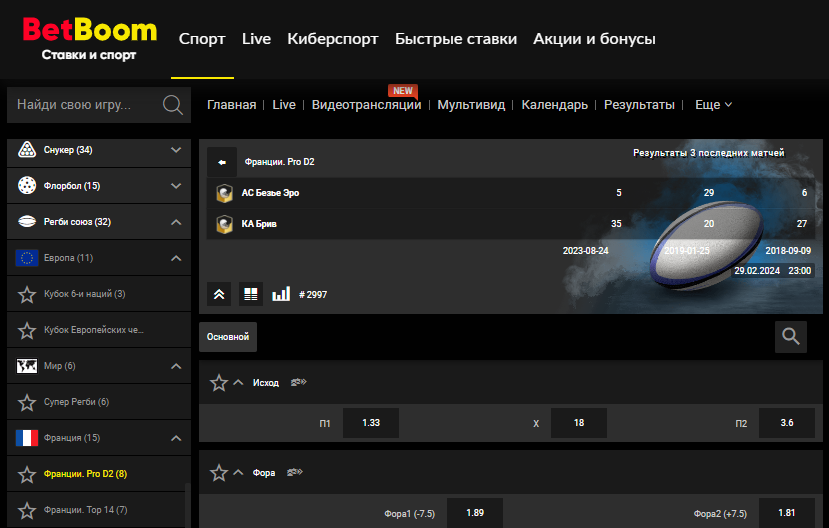829x528 pixels.
Task: Click the double-chevron collapse icon
Action: [x=219, y=294]
